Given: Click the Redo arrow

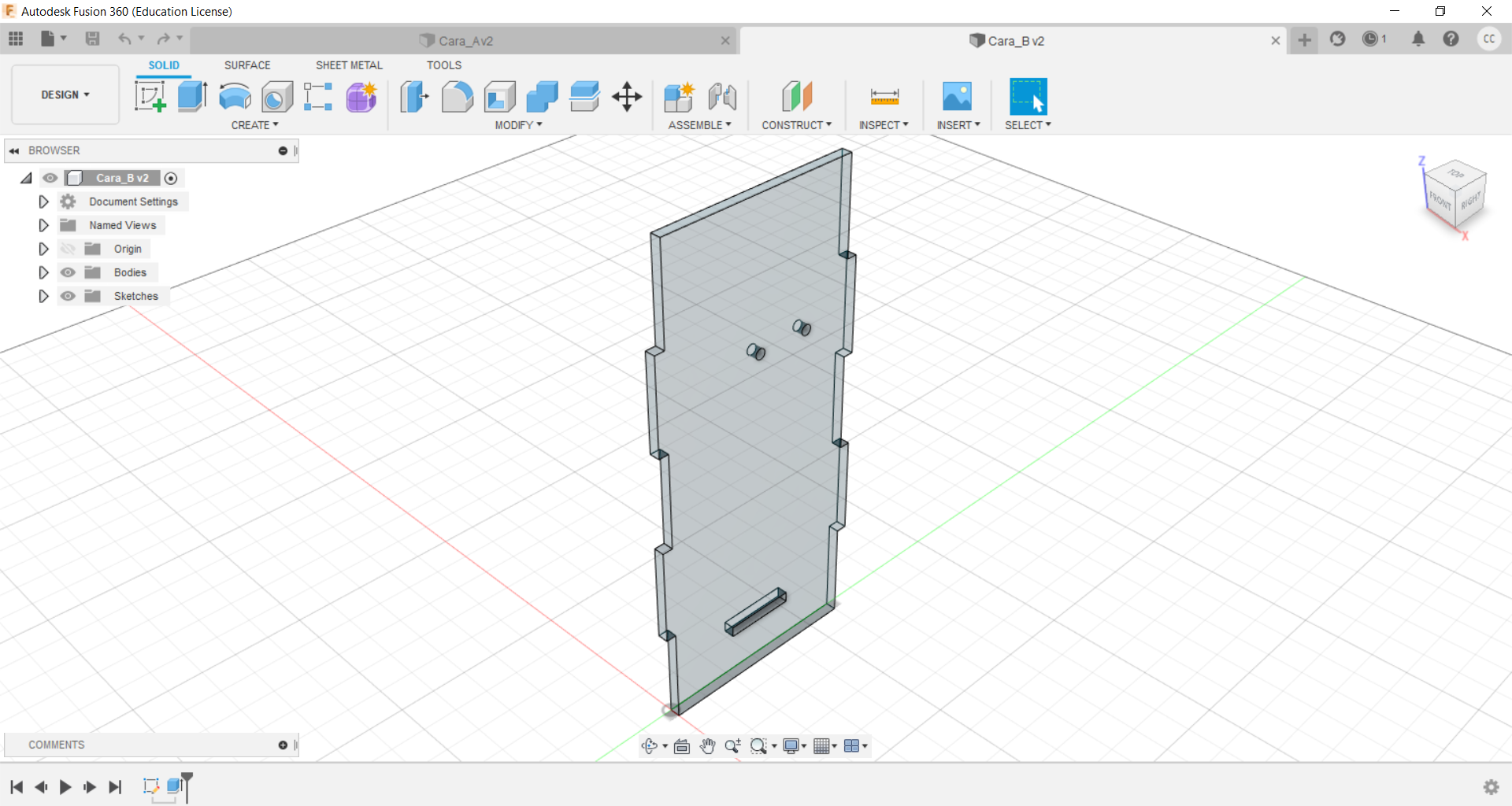Looking at the screenshot, I should coord(163,39).
